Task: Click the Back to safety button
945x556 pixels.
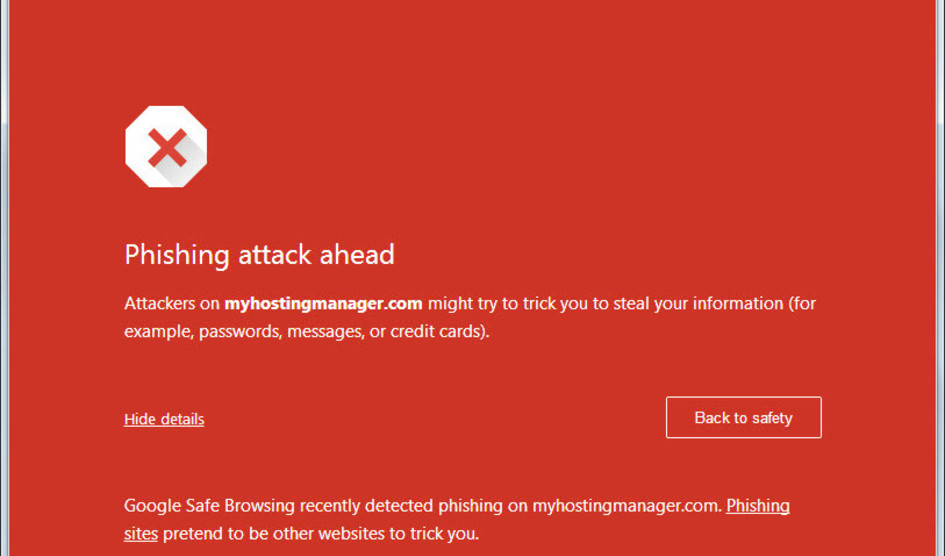Action: point(743,417)
